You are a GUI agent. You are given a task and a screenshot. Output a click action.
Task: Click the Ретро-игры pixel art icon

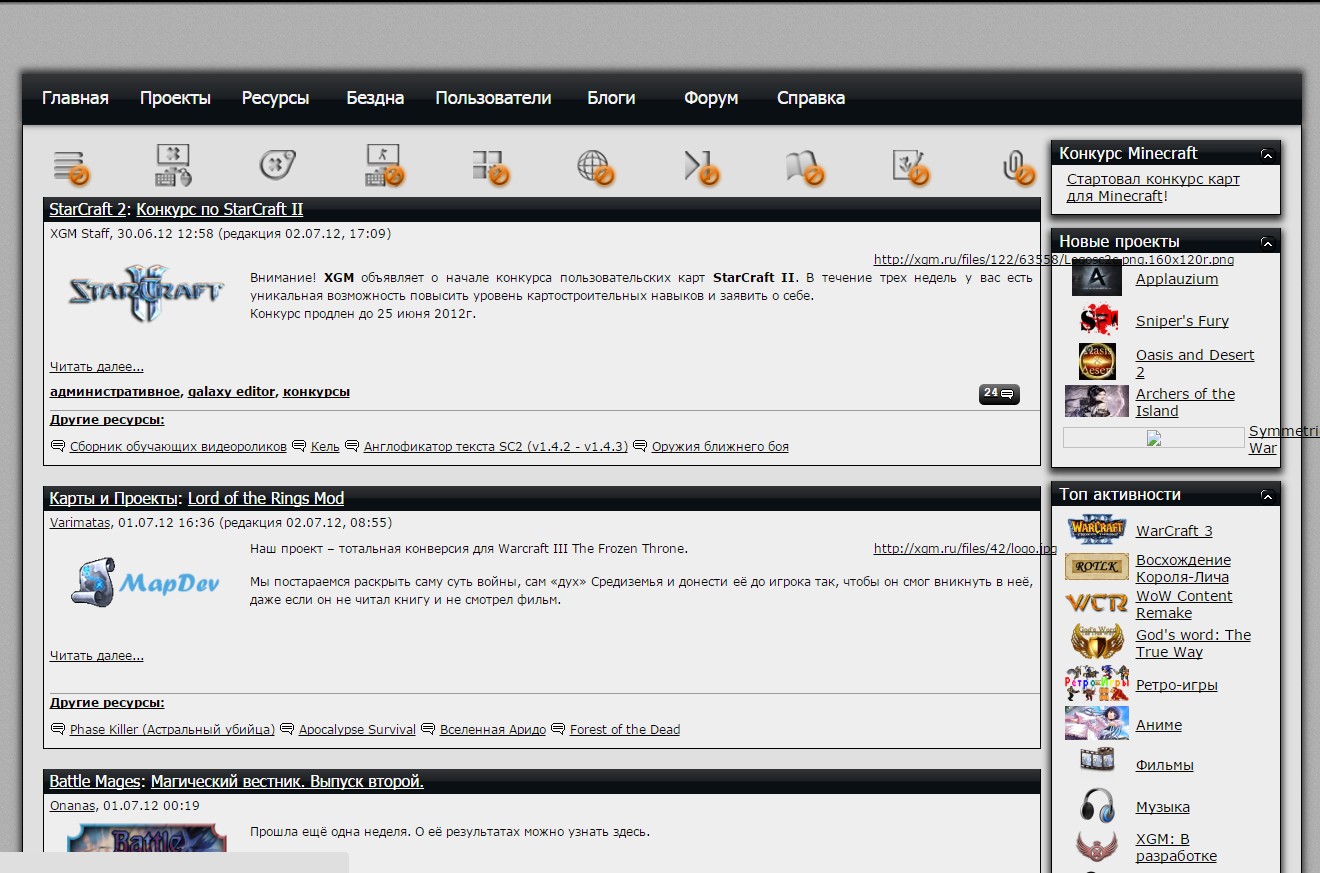[1097, 684]
